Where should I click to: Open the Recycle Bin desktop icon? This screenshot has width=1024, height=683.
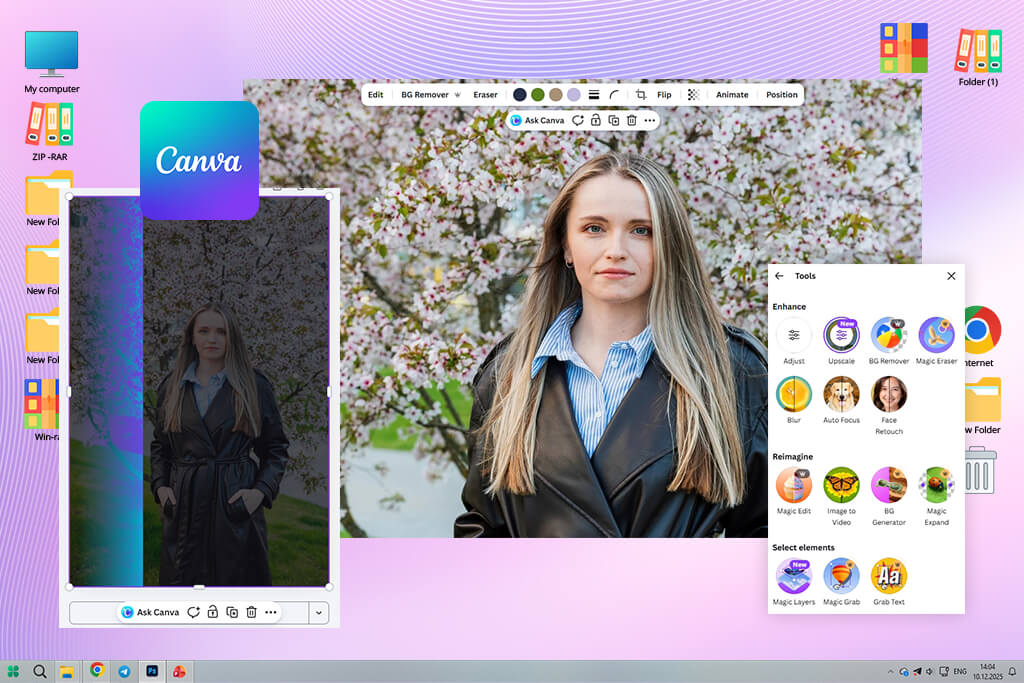click(x=980, y=470)
